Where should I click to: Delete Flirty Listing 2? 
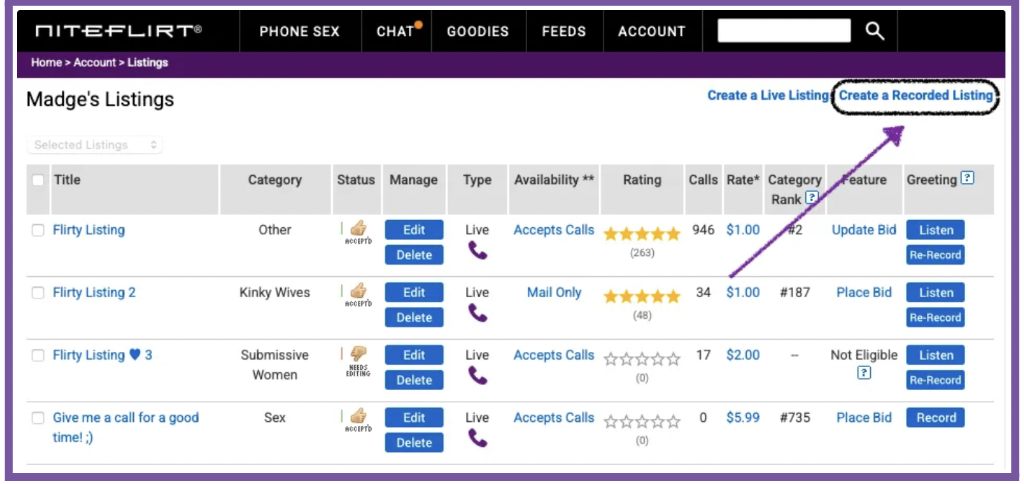414,317
